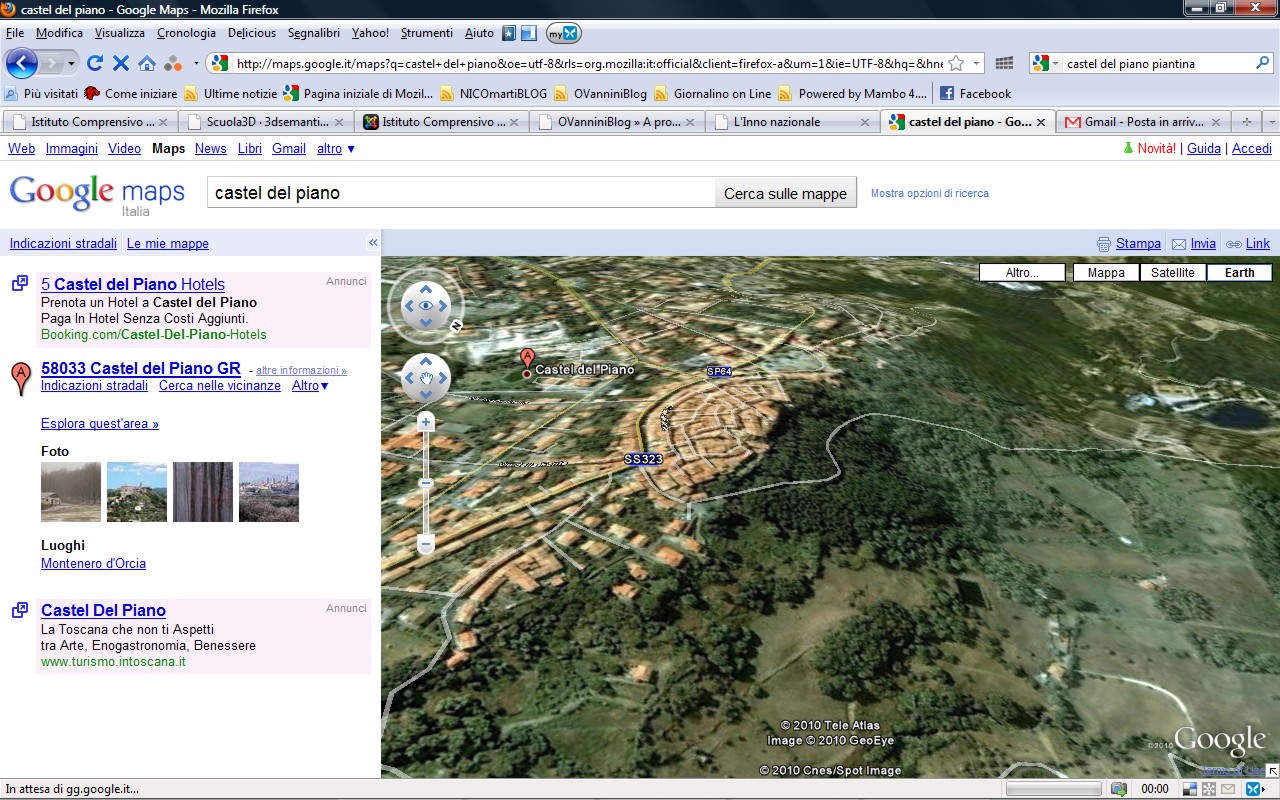
Task: Open the address bar URL history dropdown
Action: coord(977,63)
